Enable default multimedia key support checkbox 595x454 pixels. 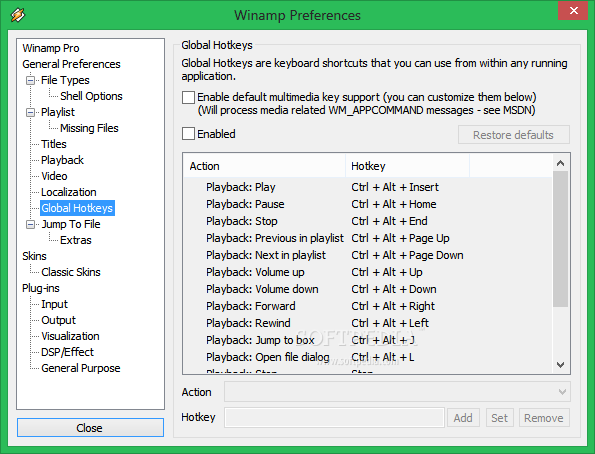coord(188,97)
